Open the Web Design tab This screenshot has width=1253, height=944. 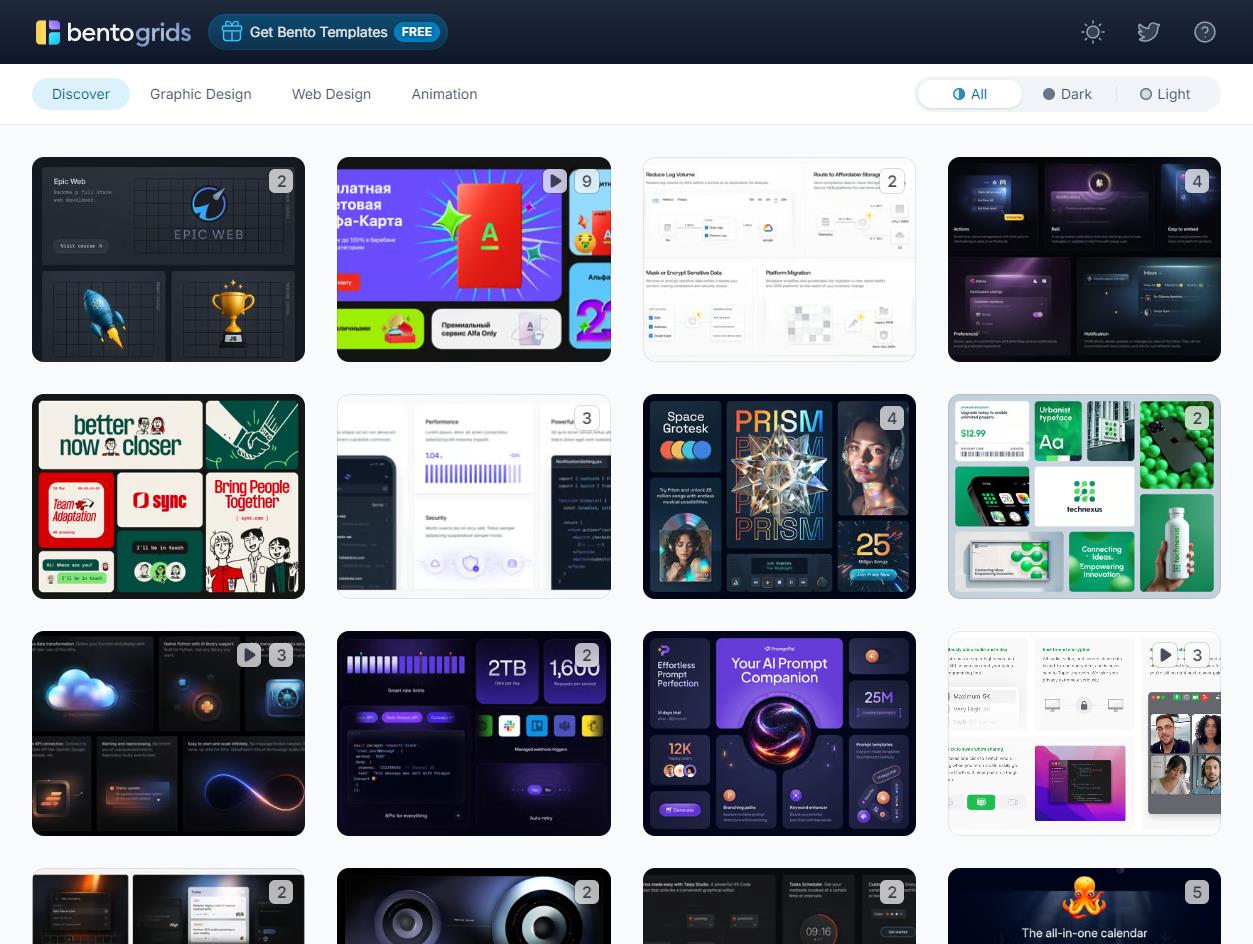point(331,94)
